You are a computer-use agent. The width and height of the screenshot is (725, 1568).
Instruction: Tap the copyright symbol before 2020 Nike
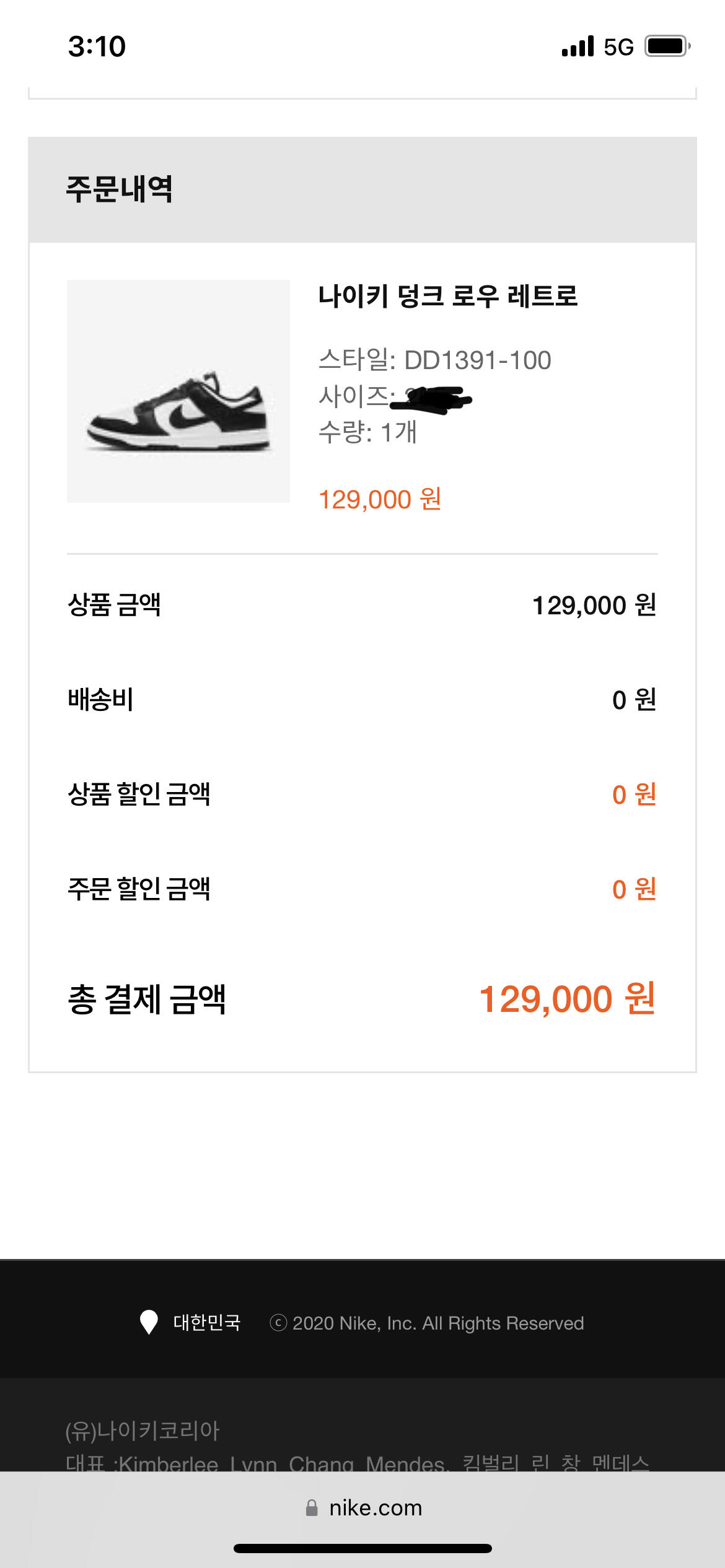(x=278, y=1323)
